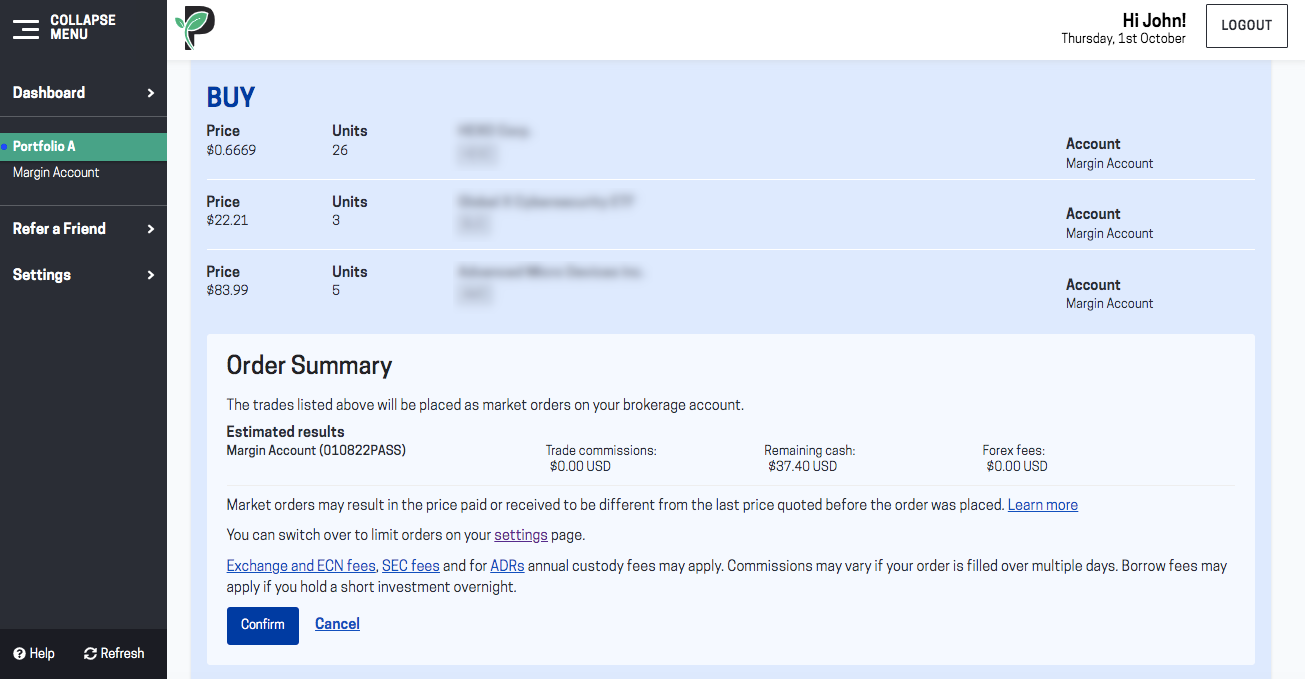
Task: Click the ADRs link
Action: tap(507, 566)
